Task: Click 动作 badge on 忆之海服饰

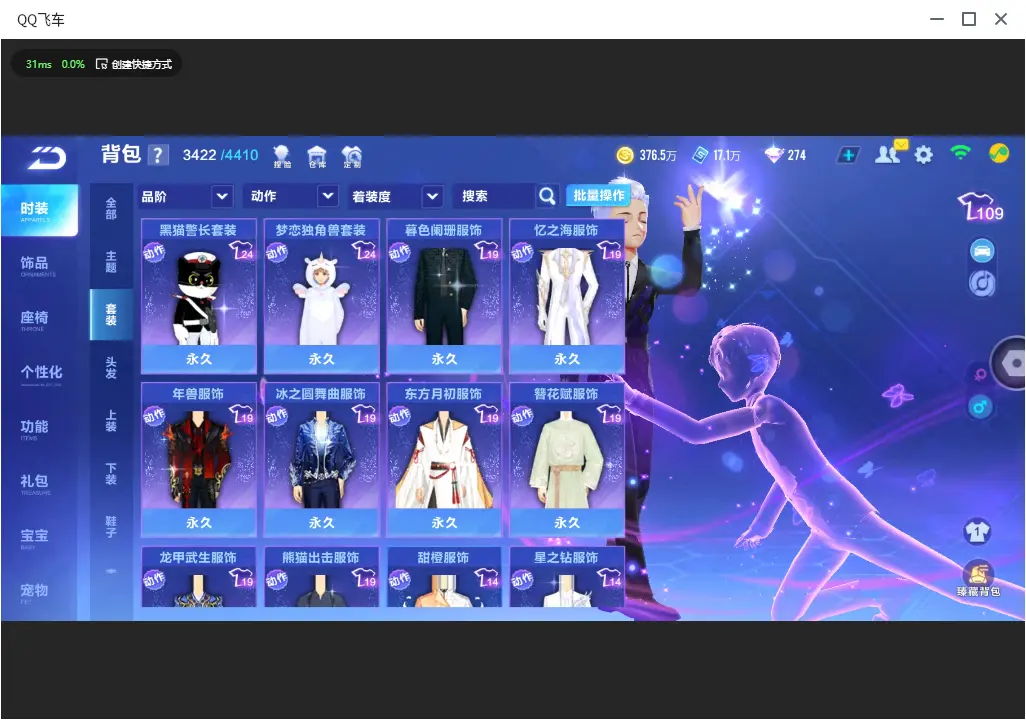Action: point(522,252)
